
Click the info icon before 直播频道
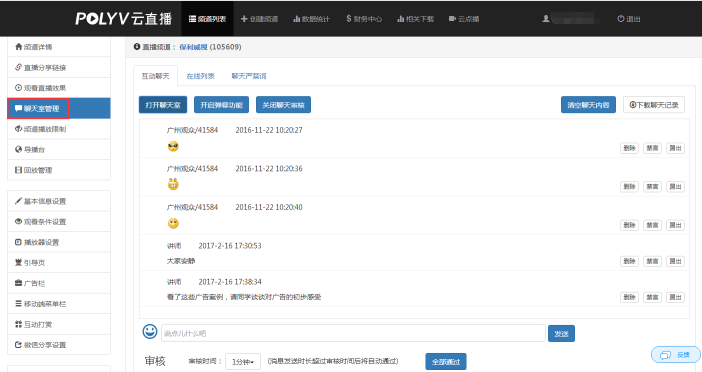click(137, 47)
